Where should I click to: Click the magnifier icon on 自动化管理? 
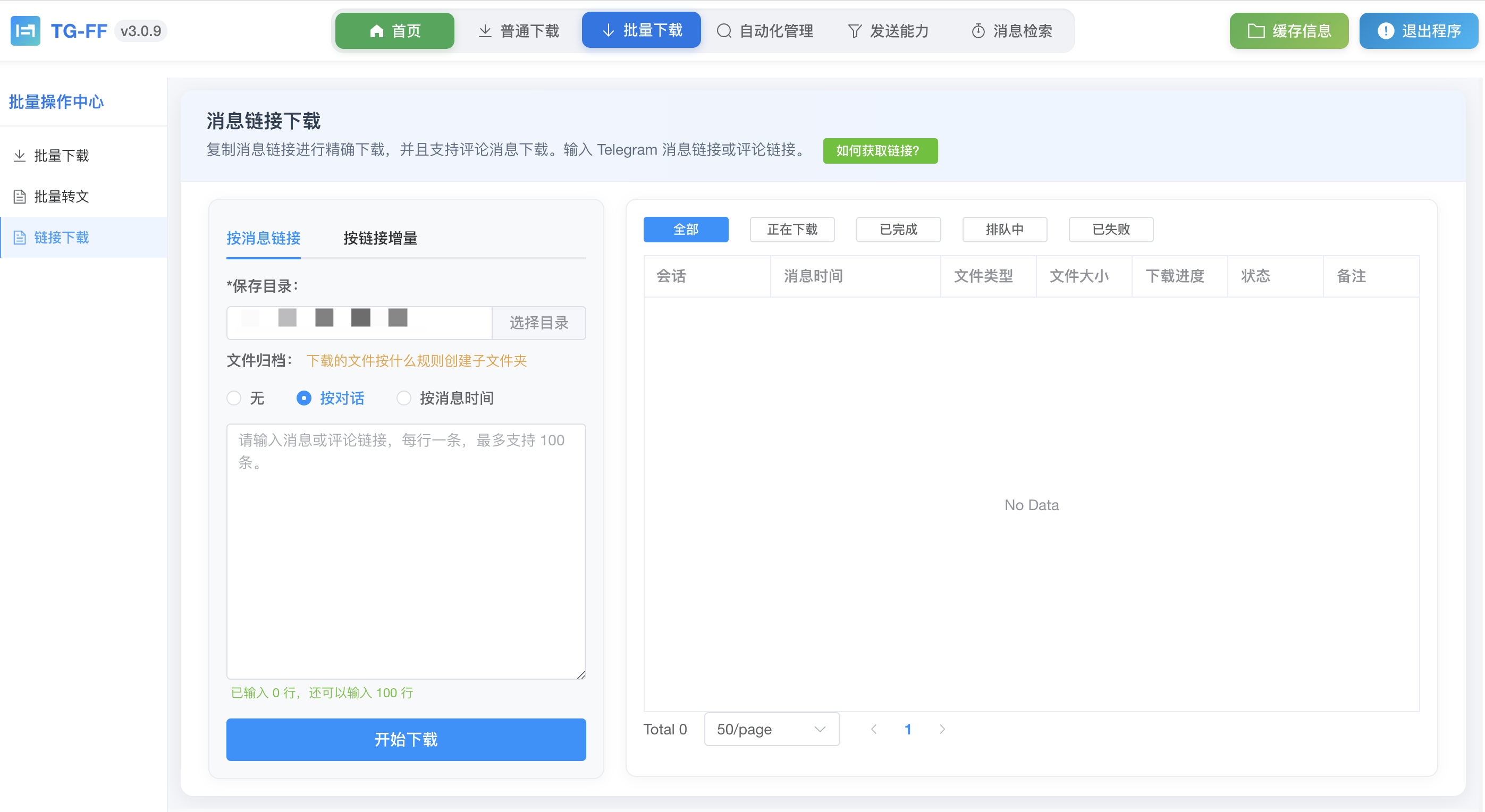point(724,30)
